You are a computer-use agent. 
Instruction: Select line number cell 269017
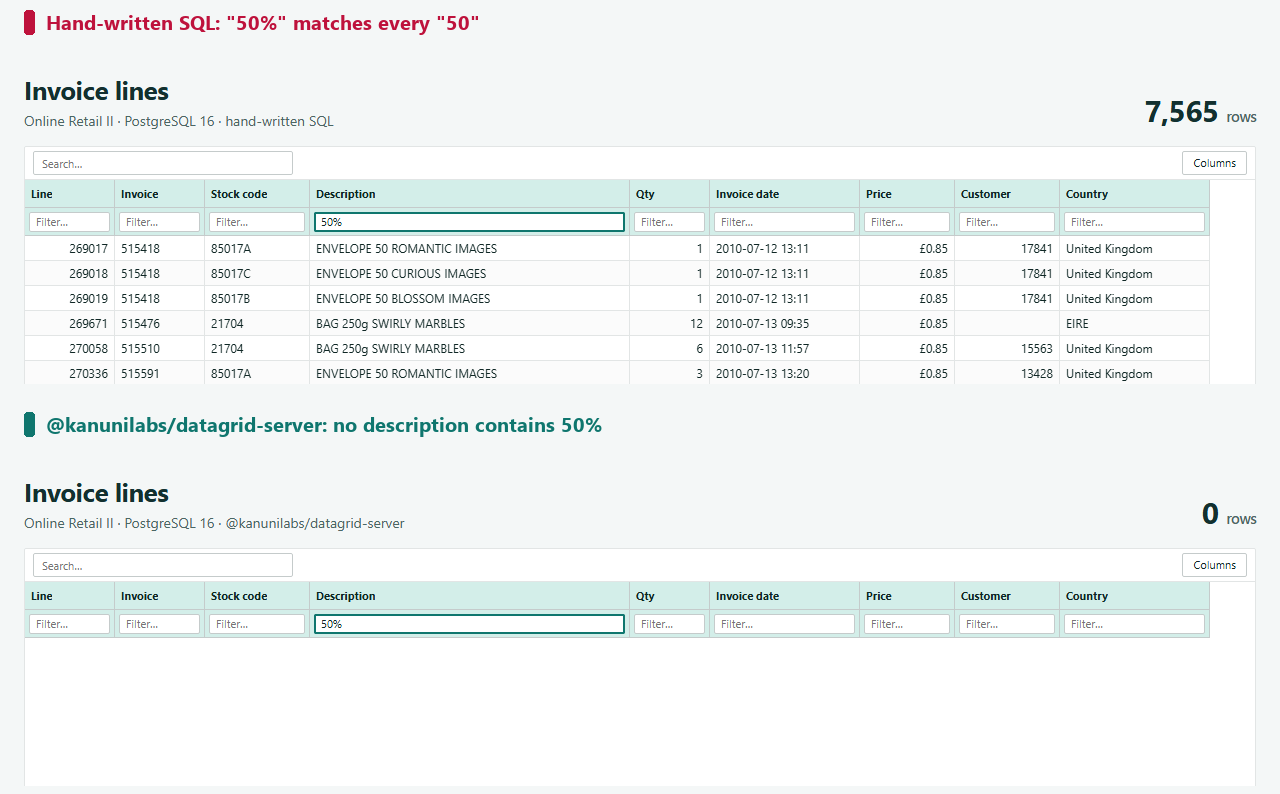[x=70, y=248]
